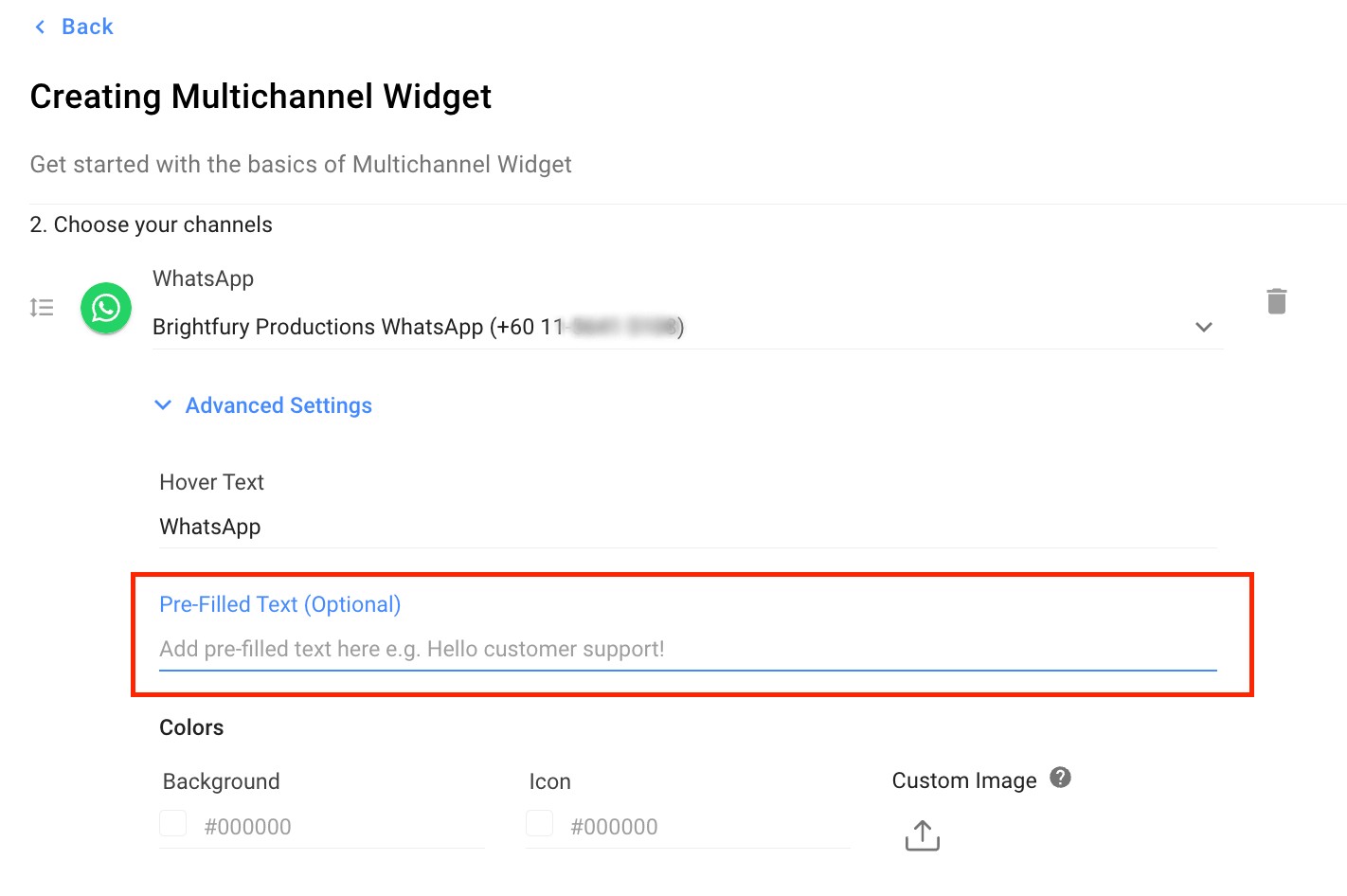Delete the WhatsApp channel with trash icon
This screenshot has width=1347, height=896.
coord(1277,301)
